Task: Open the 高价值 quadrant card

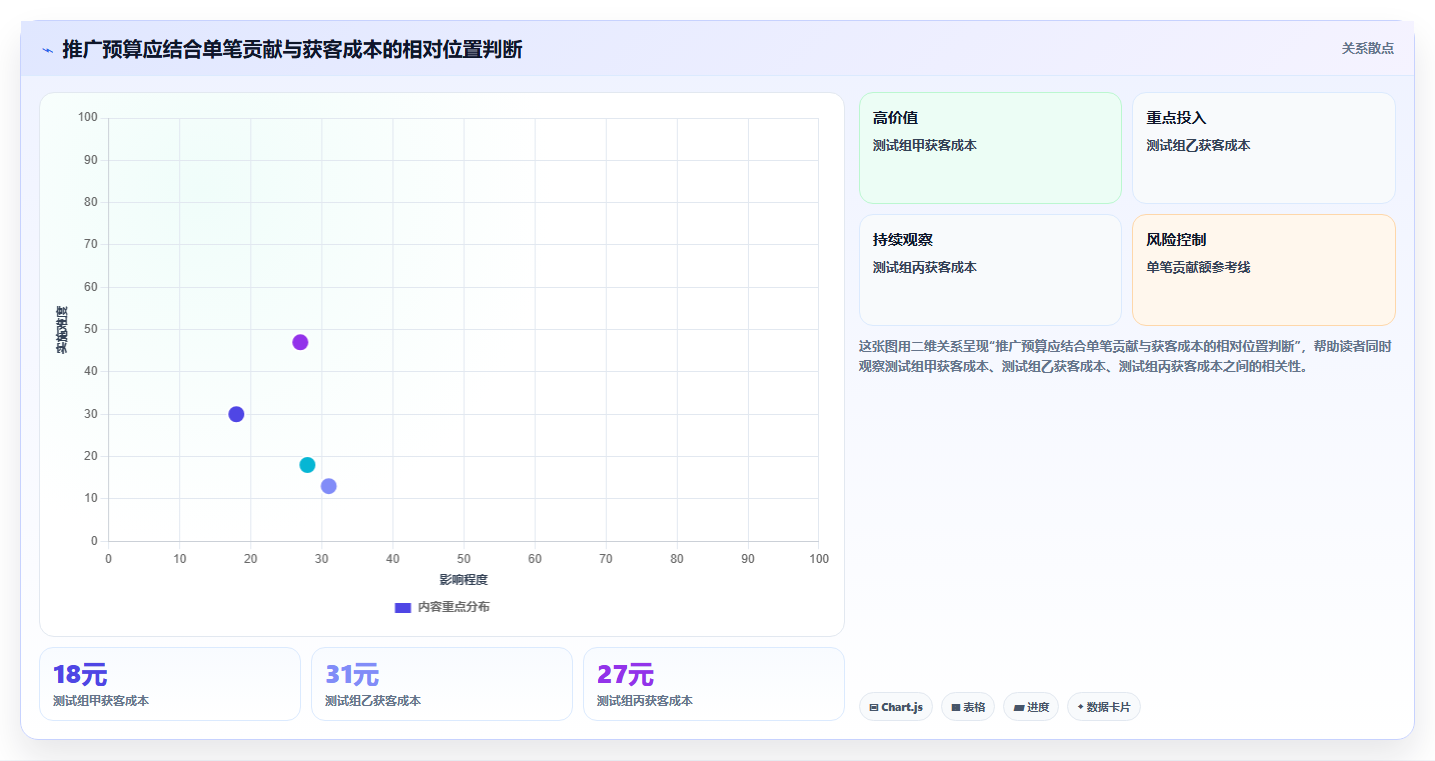Action: (x=990, y=148)
